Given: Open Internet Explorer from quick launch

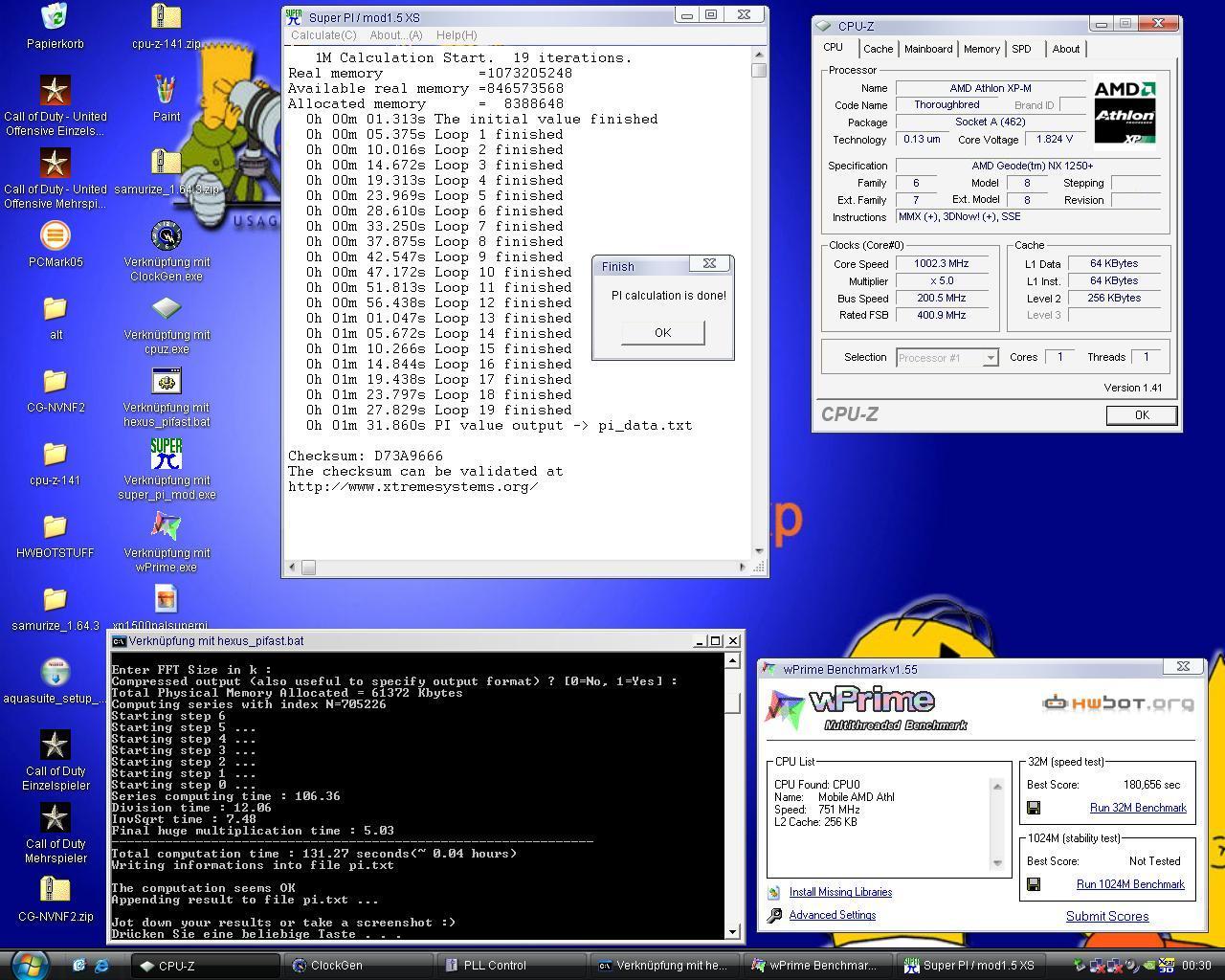Looking at the screenshot, I should tap(101, 966).
